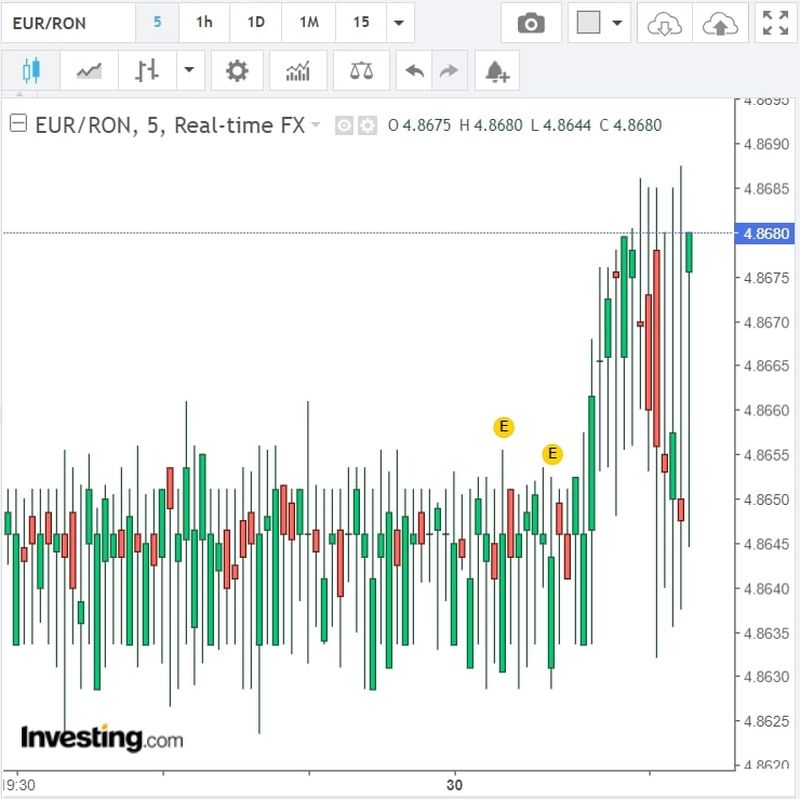This screenshot has width=800, height=799.
Task: Open the chart layout color square selector
Action: point(589,23)
